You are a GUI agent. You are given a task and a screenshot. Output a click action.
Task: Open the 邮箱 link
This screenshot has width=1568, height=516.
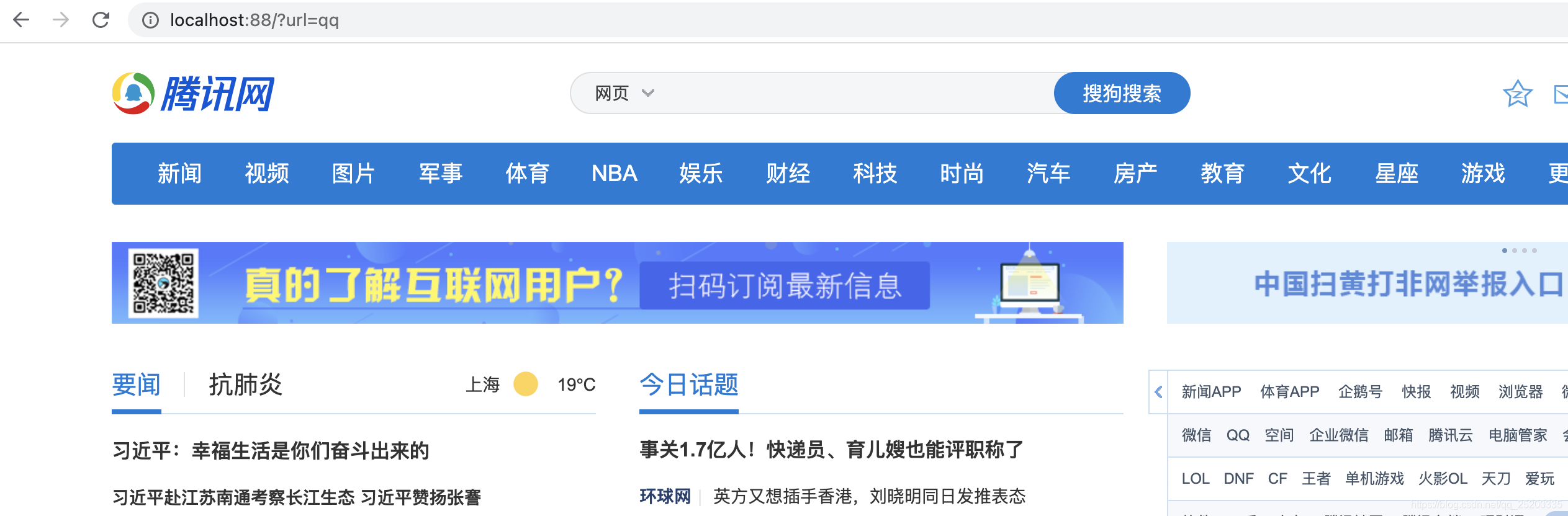point(1399,435)
